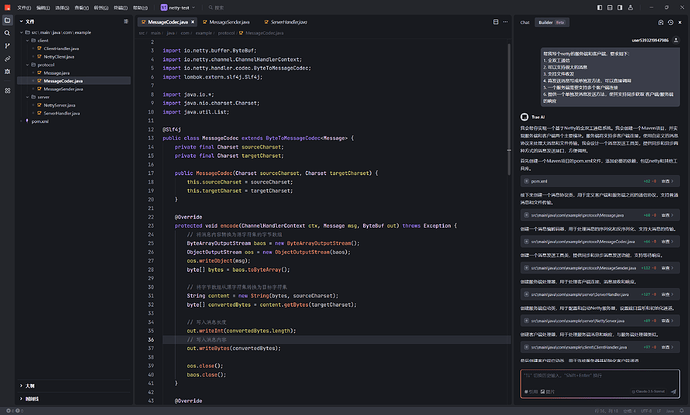Open the Claude model selector
The height and width of the screenshot is (415, 690).
point(648,391)
